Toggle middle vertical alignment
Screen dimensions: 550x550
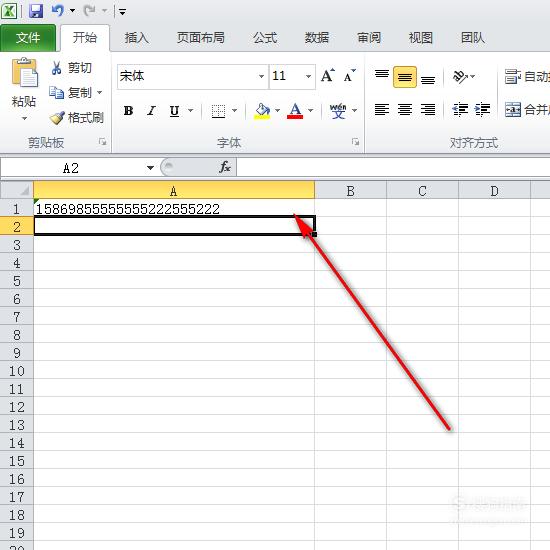[405, 77]
